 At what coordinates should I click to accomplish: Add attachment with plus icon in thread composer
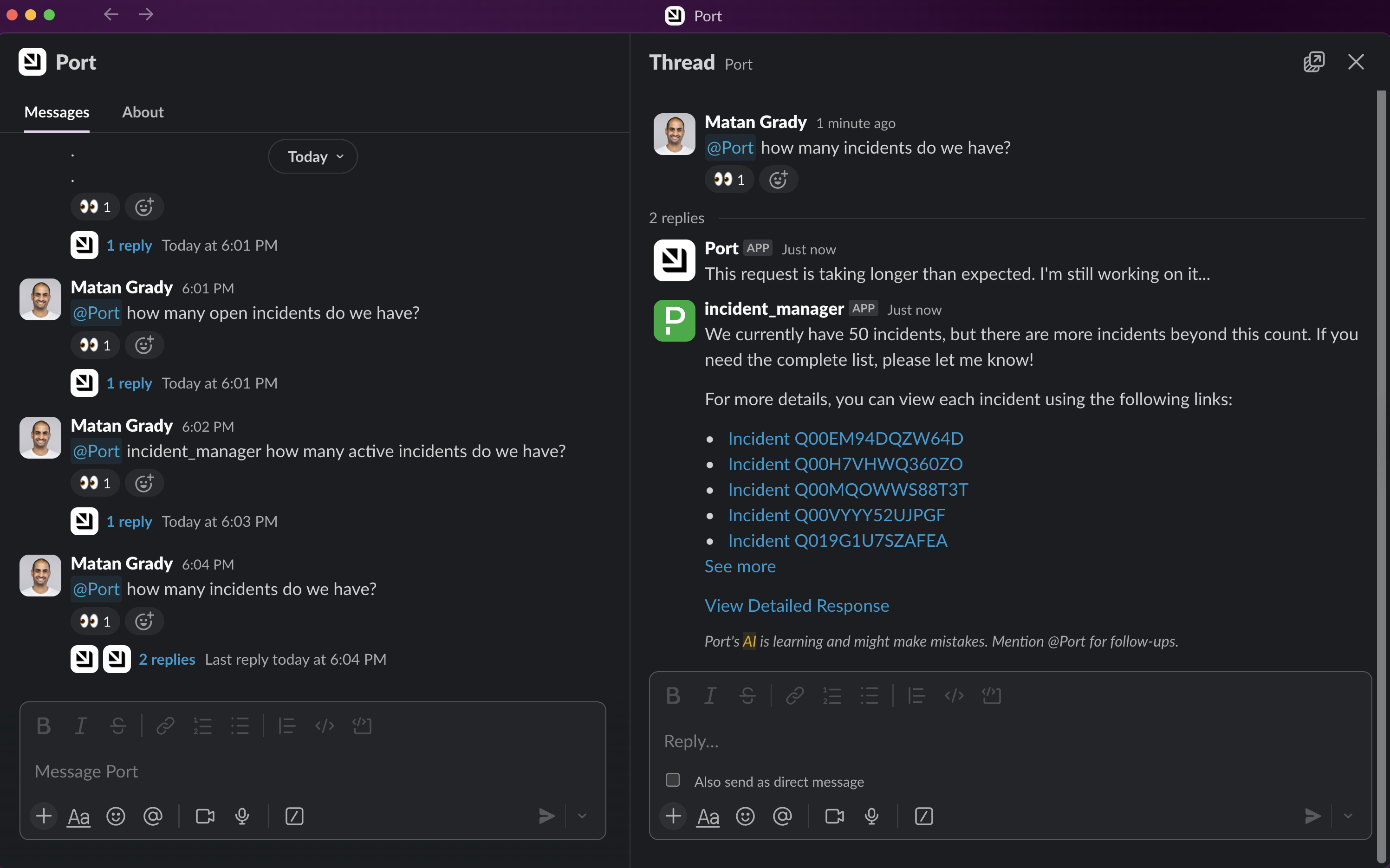pyautogui.click(x=674, y=816)
